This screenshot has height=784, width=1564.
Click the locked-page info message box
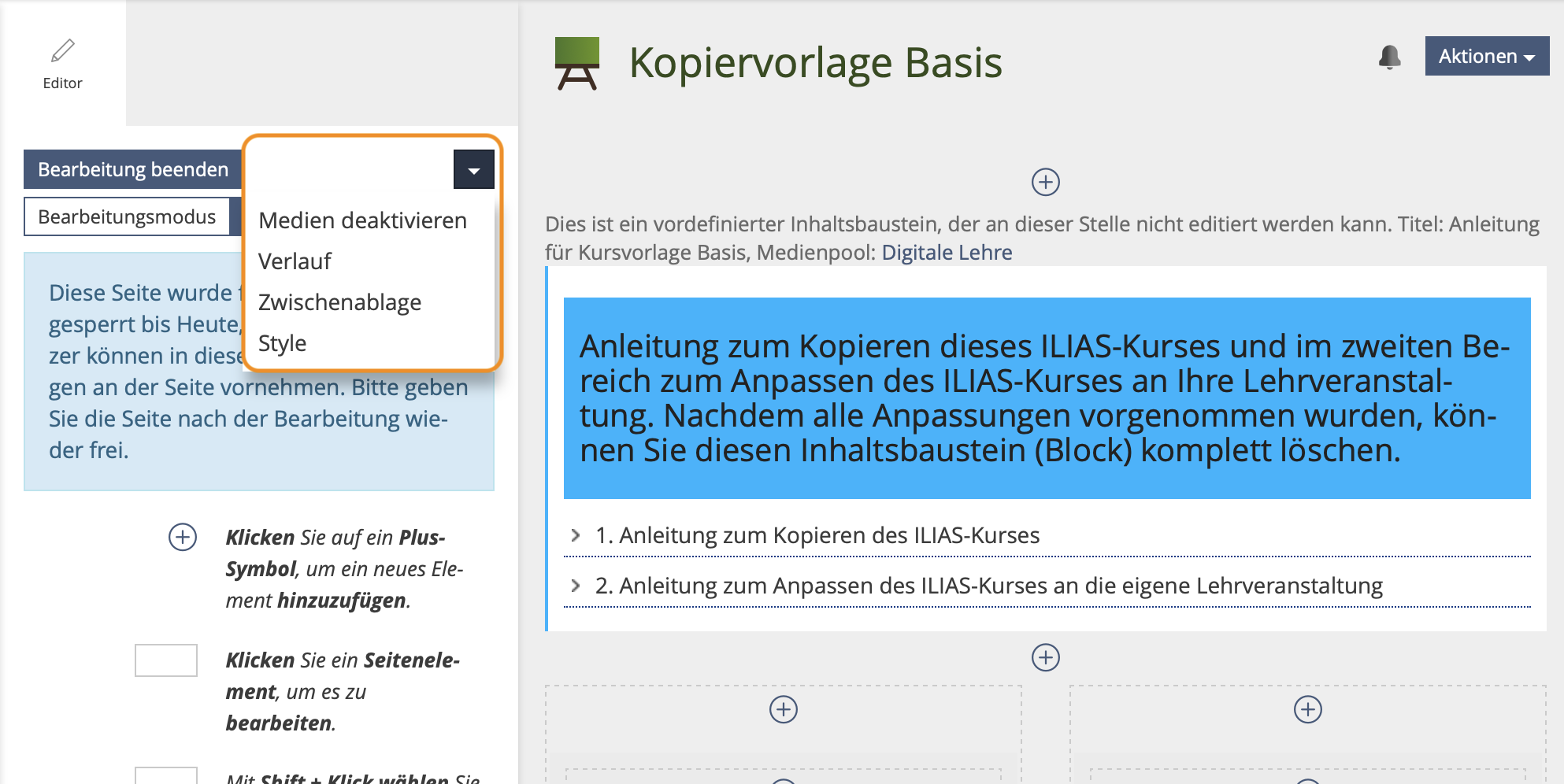(259, 372)
